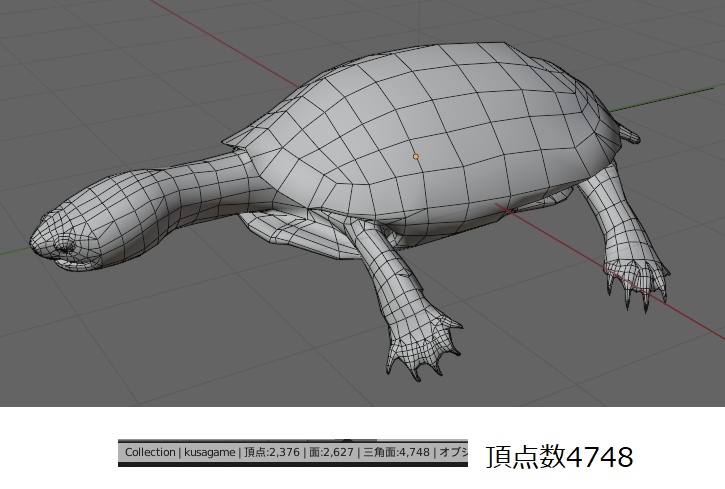This screenshot has width=725, height=489.
Task: Click the "kusagame" object name in status bar
Action: coord(209,452)
